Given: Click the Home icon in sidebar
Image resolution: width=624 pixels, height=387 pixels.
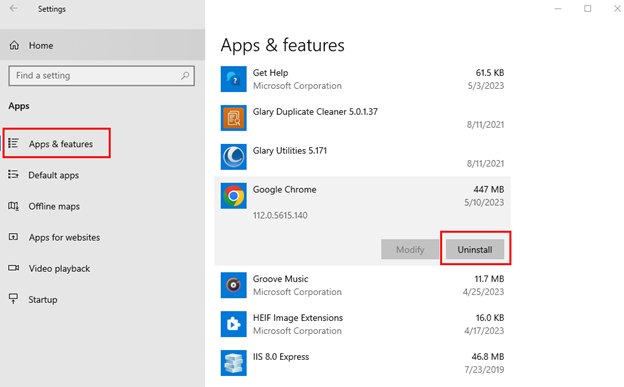Looking at the screenshot, I should pos(14,45).
